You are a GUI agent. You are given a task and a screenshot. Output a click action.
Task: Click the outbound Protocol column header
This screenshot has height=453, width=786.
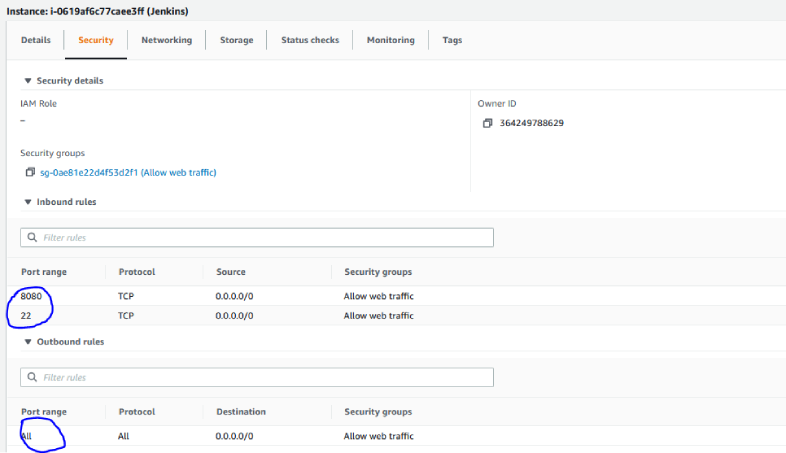137,412
